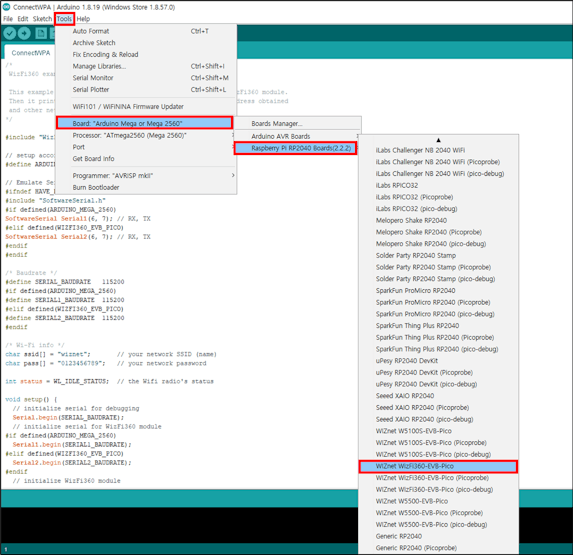
Task: Choose Solder Party RP2040 Stamp (pico-debug)
Action: pos(439,279)
